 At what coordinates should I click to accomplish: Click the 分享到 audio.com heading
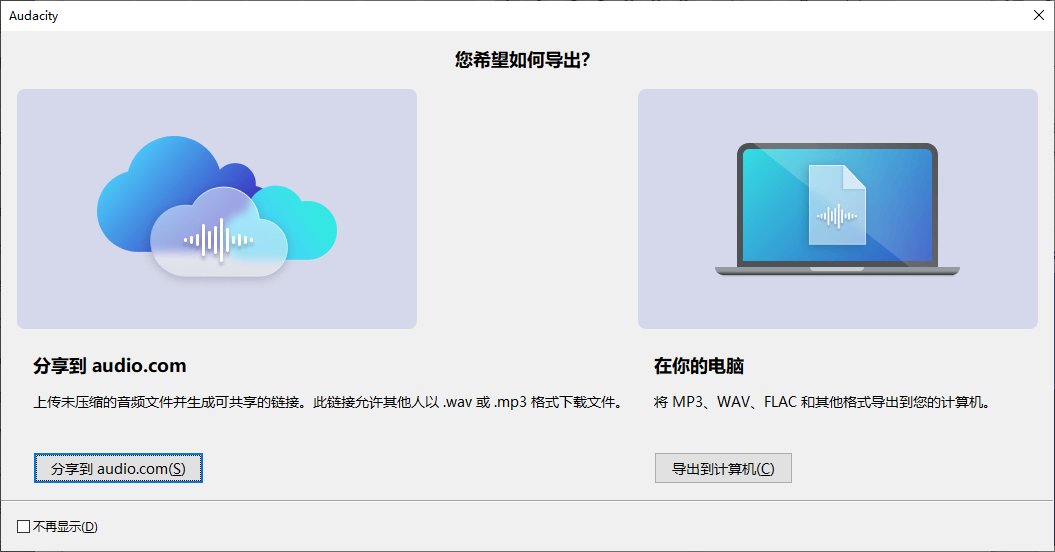point(110,366)
